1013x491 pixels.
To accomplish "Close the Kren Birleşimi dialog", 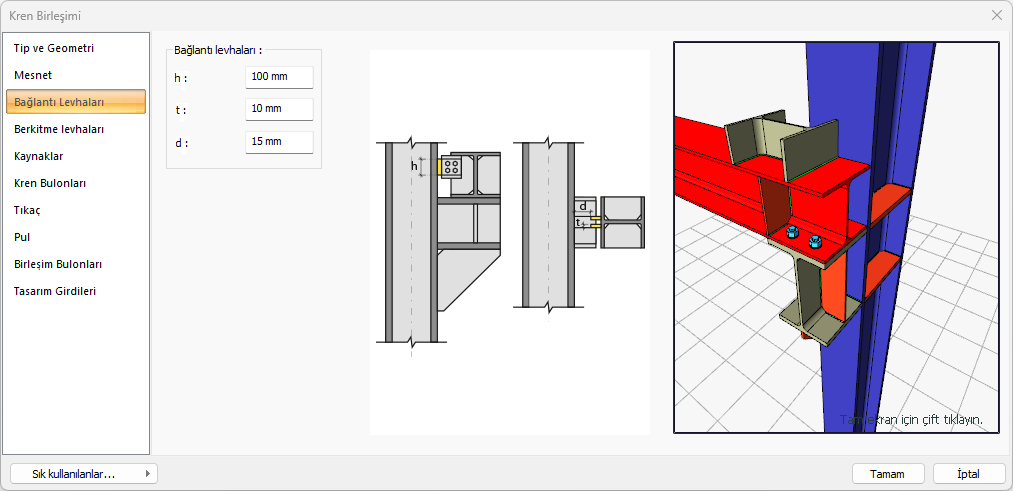I will 997,16.
